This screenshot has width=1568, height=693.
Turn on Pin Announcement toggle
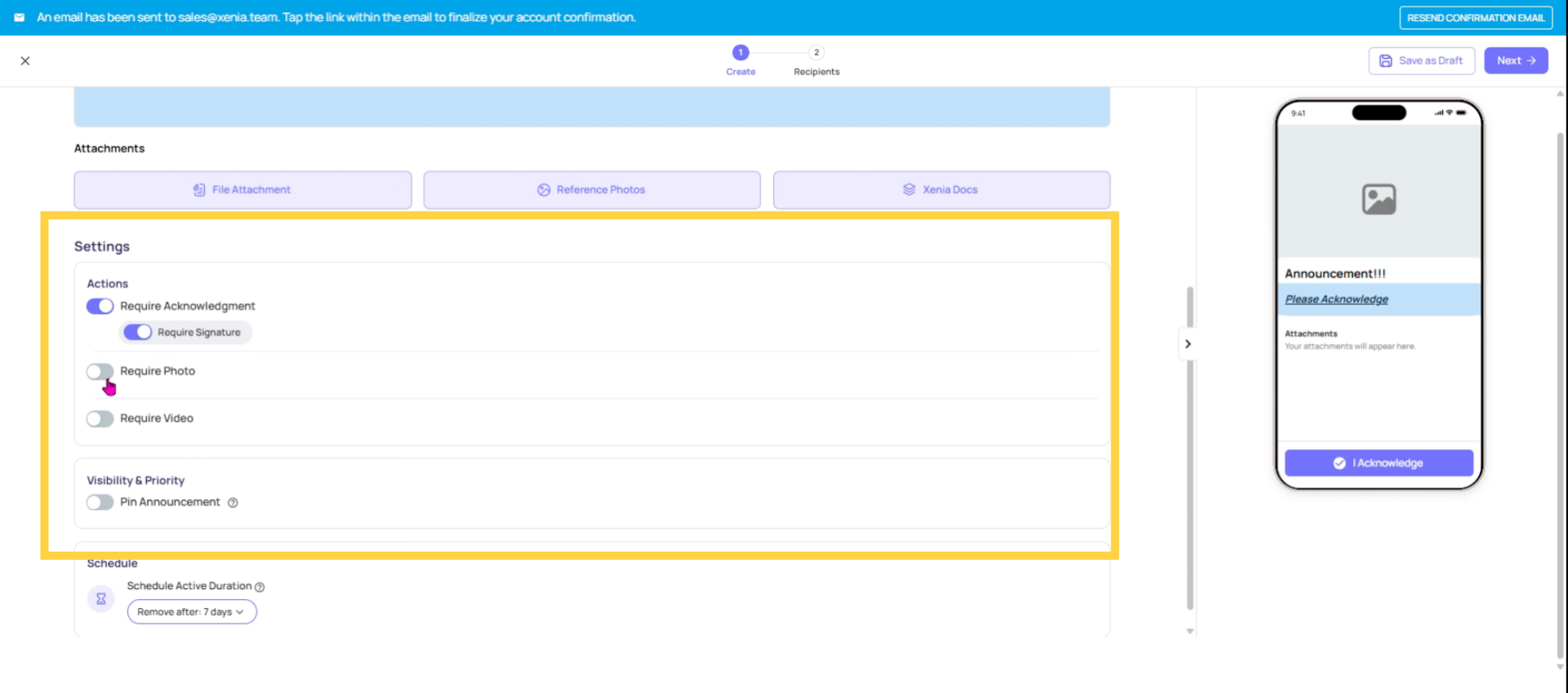point(100,503)
